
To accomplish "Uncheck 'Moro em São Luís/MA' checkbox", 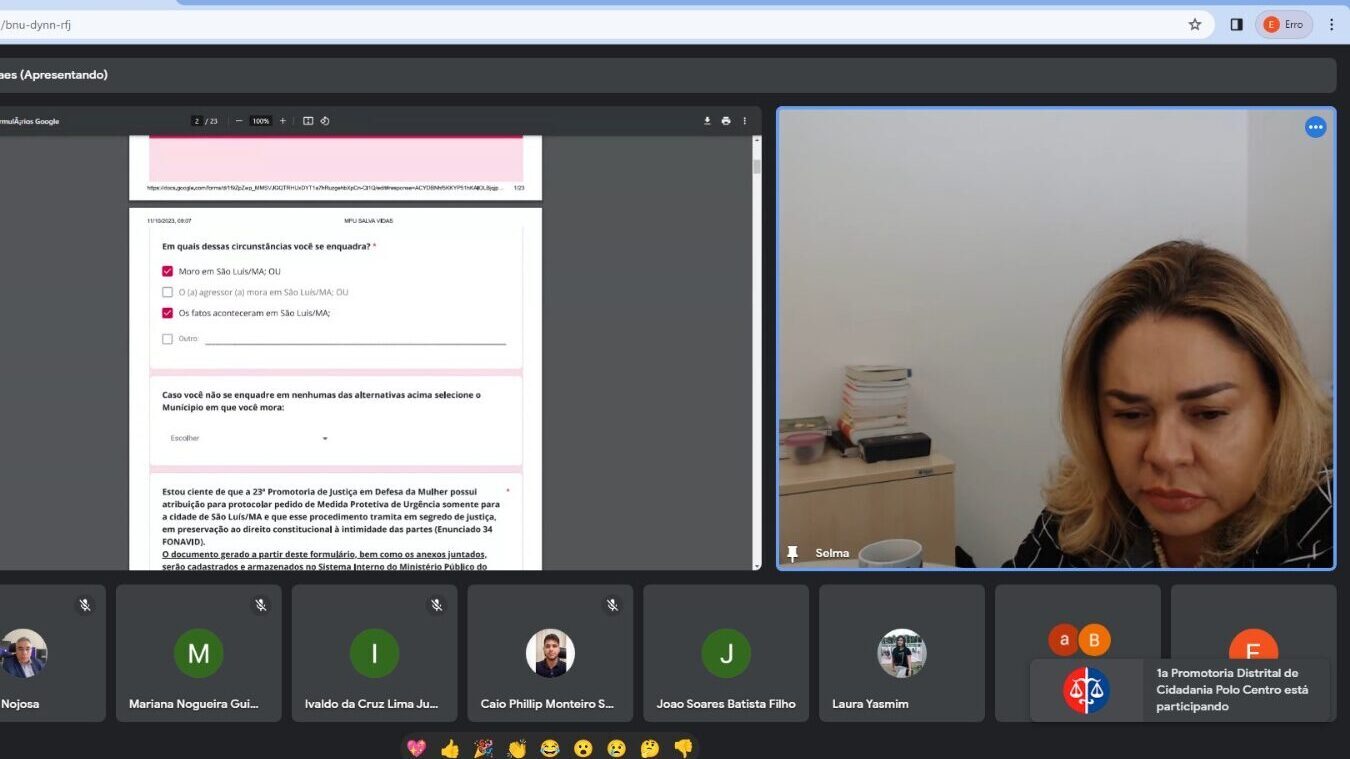I will coord(167,271).
